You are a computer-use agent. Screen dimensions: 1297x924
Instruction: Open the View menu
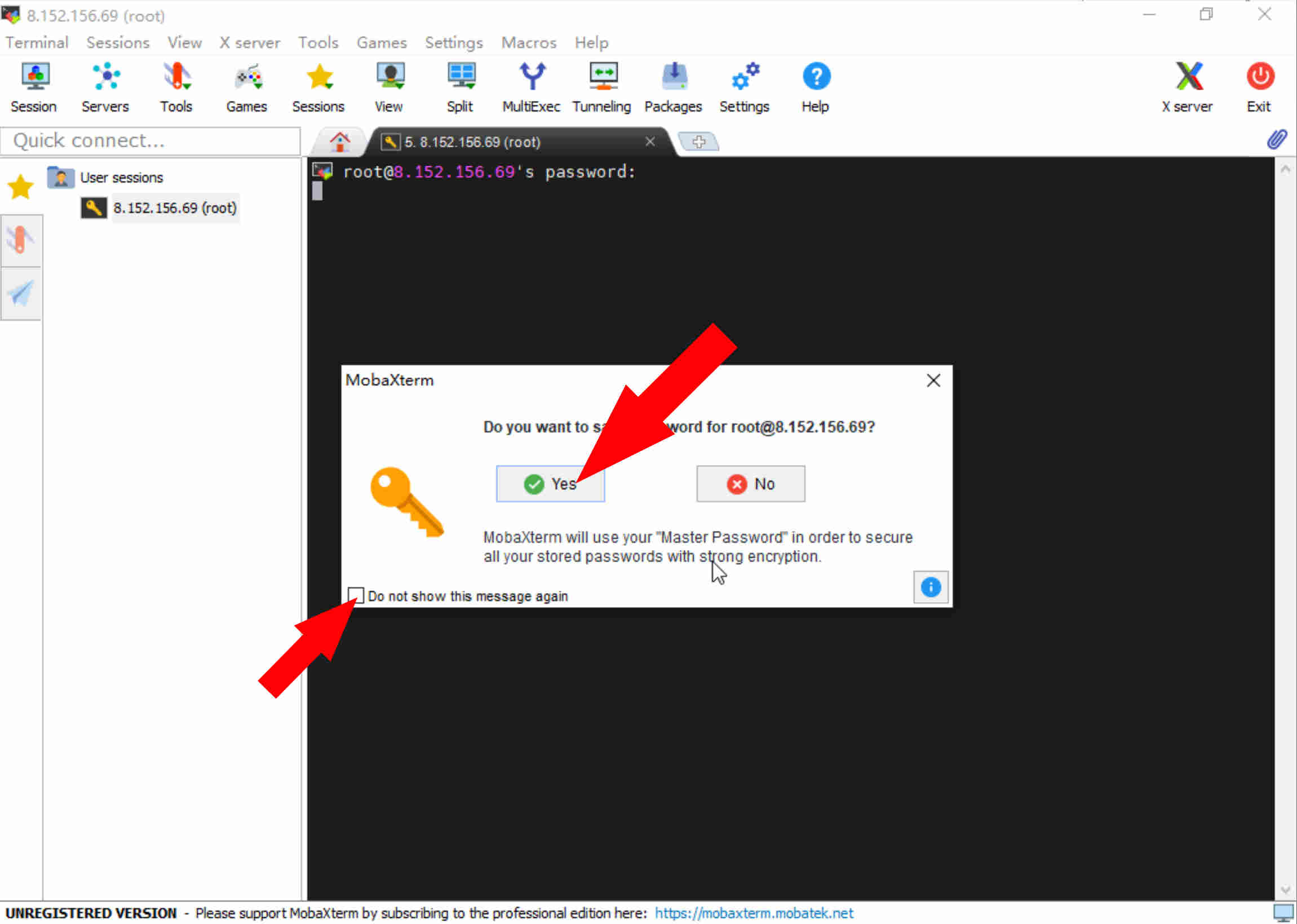click(x=184, y=43)
